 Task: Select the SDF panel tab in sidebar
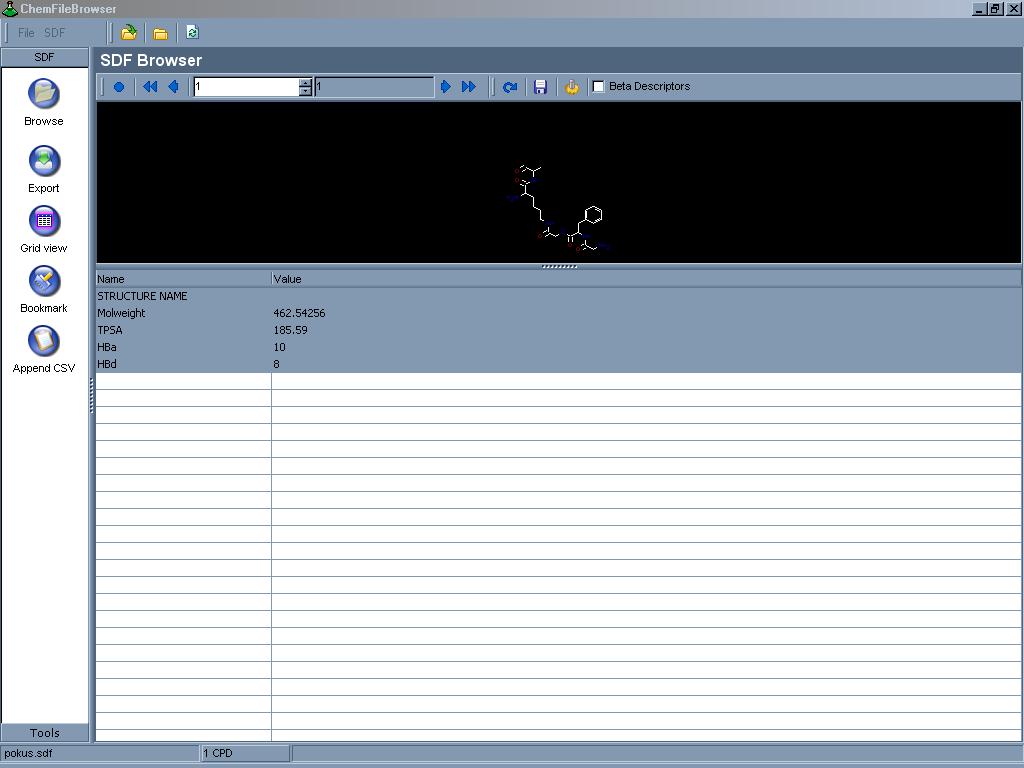pos(44,57)
